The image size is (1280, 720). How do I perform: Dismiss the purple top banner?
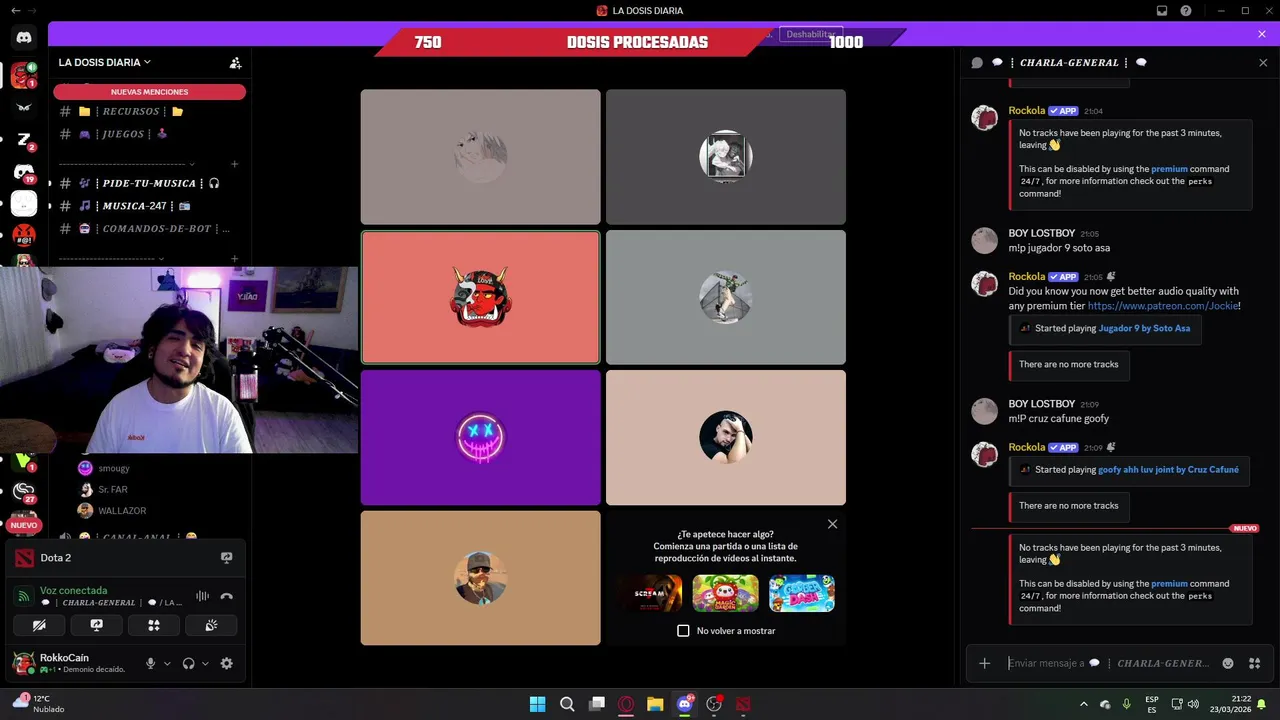(x=1262, y=34)
